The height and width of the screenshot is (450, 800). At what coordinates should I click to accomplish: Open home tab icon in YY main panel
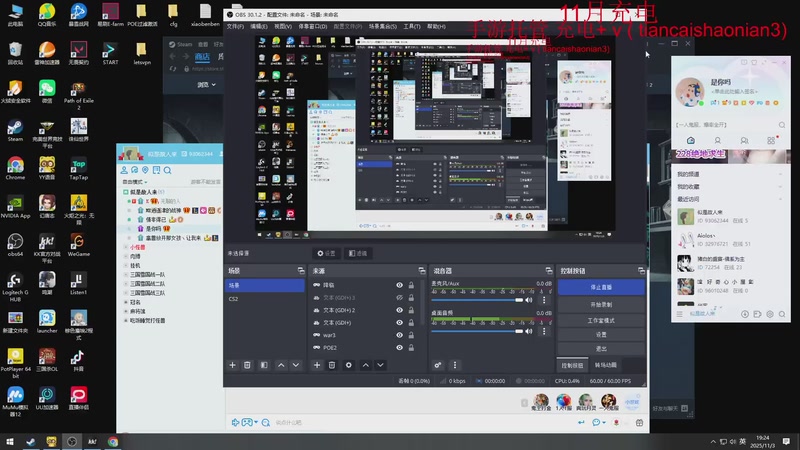[691, 140]
